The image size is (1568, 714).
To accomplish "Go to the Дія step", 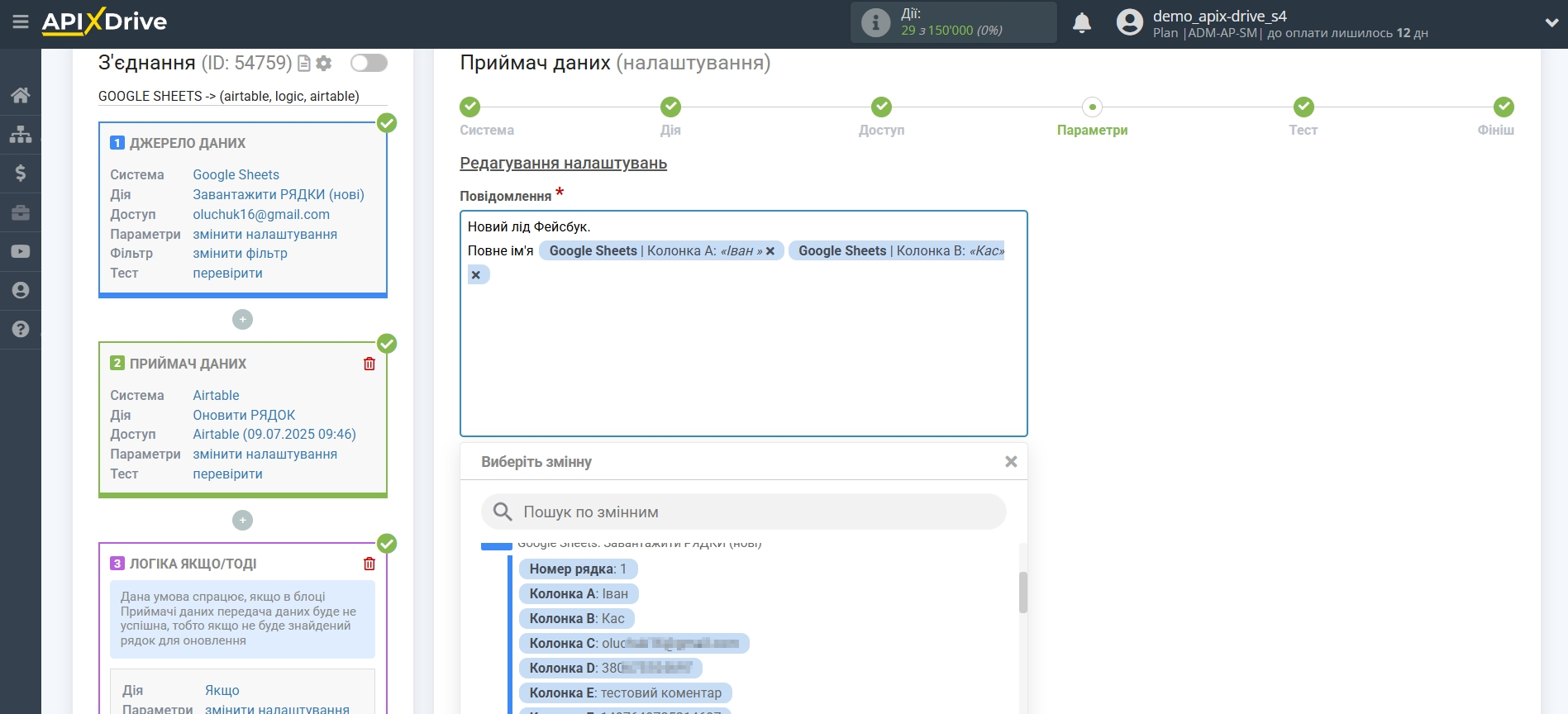I will [670, 117].
